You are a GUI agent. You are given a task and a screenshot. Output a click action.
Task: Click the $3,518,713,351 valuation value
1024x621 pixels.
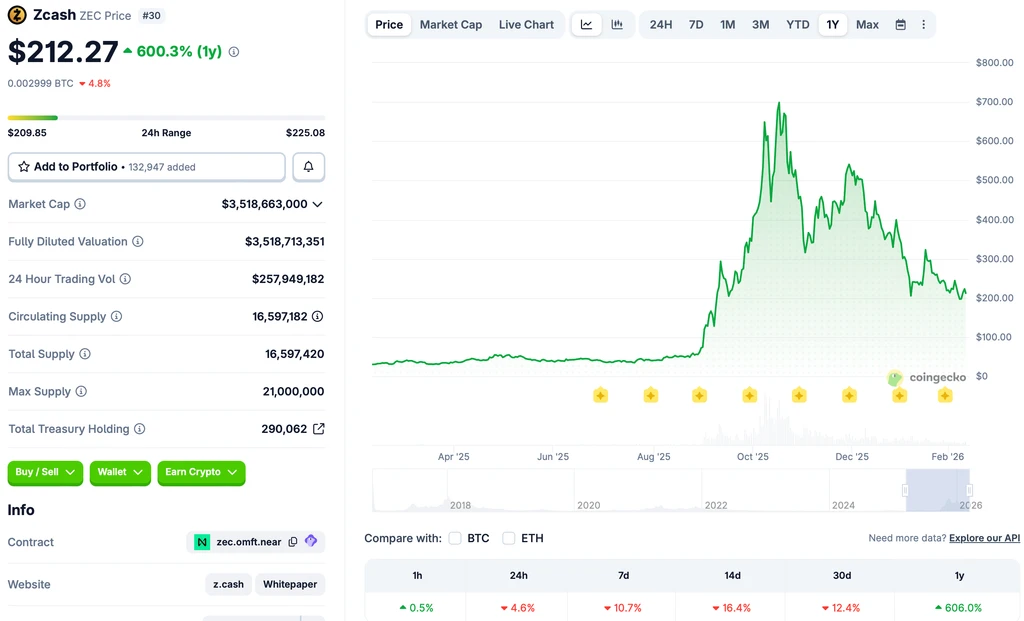tap(285, 242)
